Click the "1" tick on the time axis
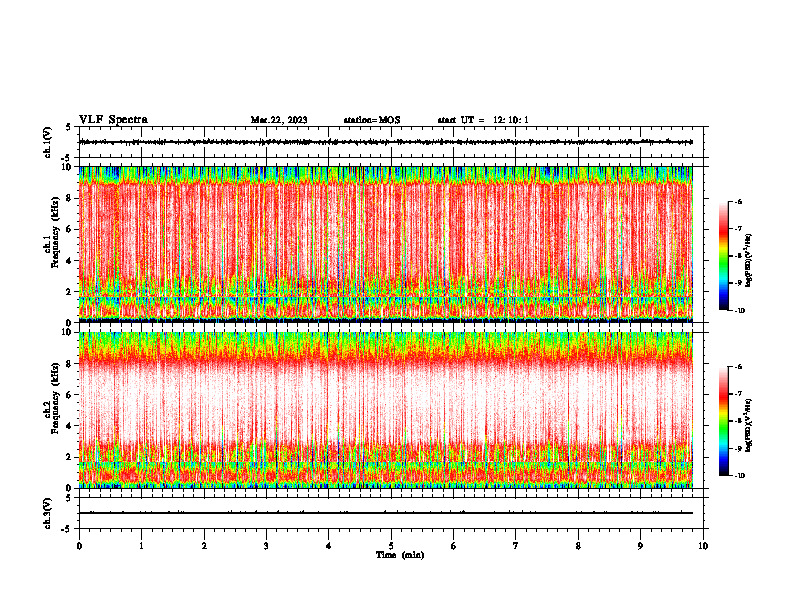 (142, 546)
